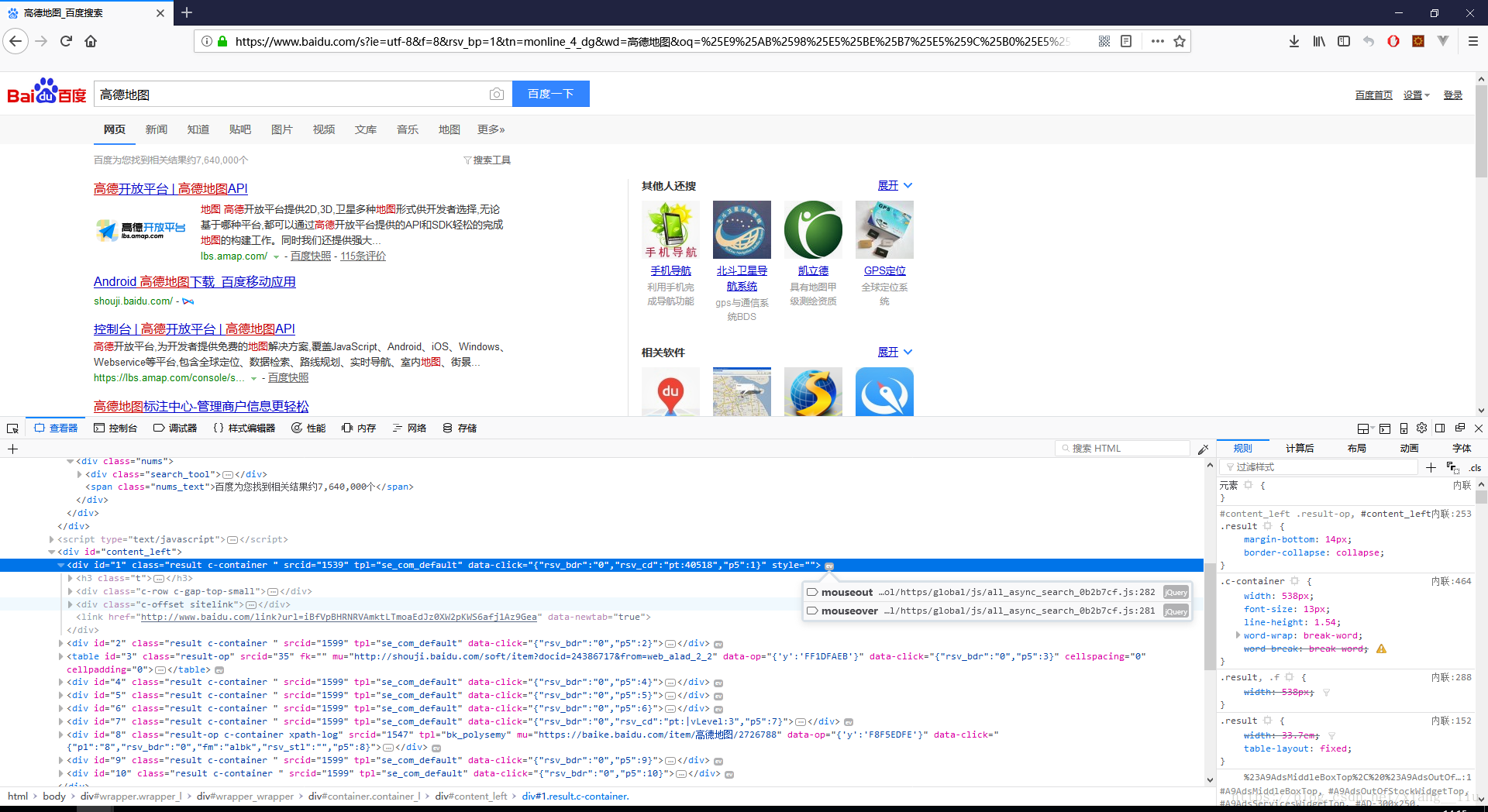Click the 手机导航 thumbnail image
Screen dimensions: 1488x812
coord(670,229)
